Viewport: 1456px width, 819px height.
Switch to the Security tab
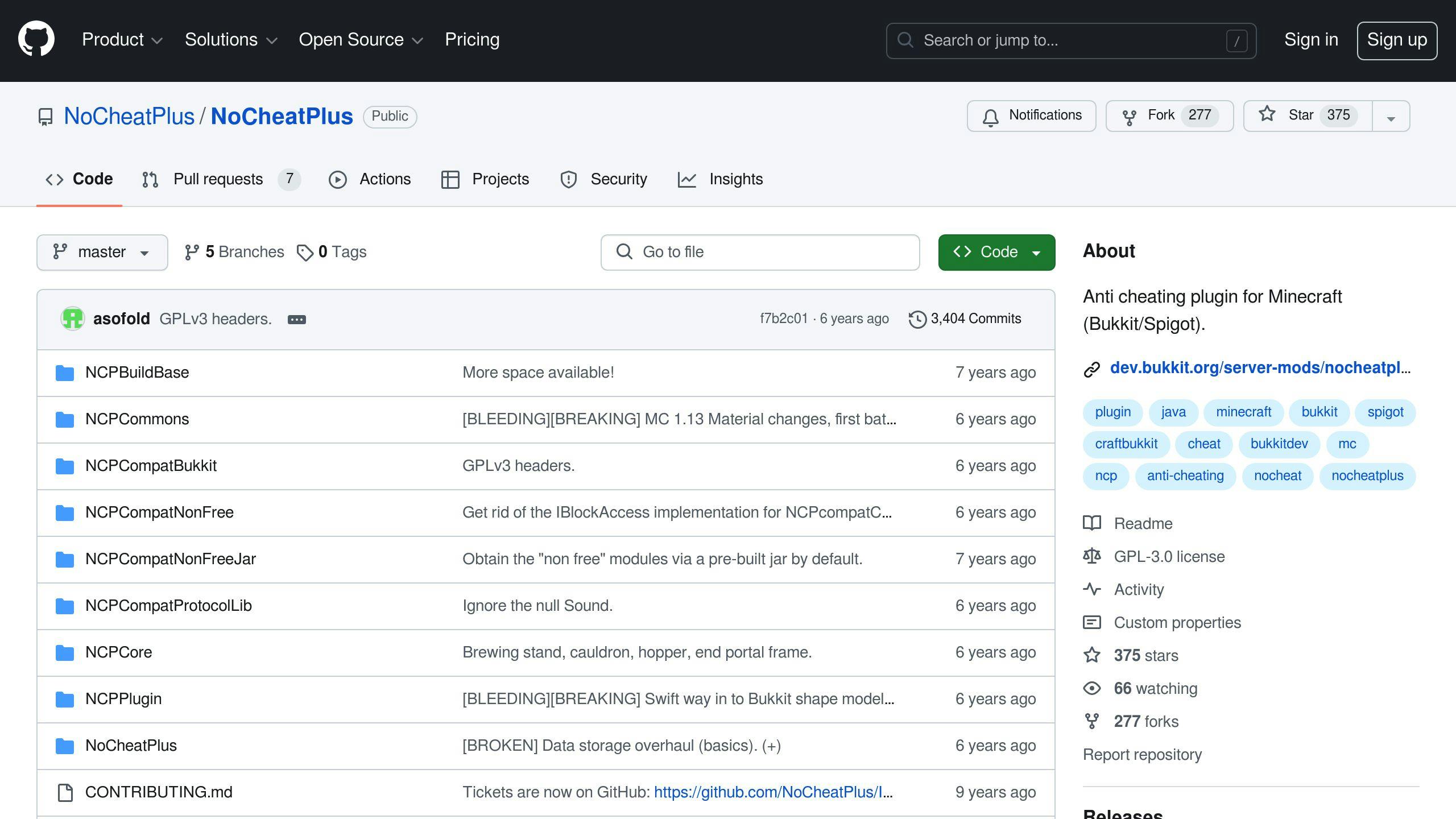(604, 179)
